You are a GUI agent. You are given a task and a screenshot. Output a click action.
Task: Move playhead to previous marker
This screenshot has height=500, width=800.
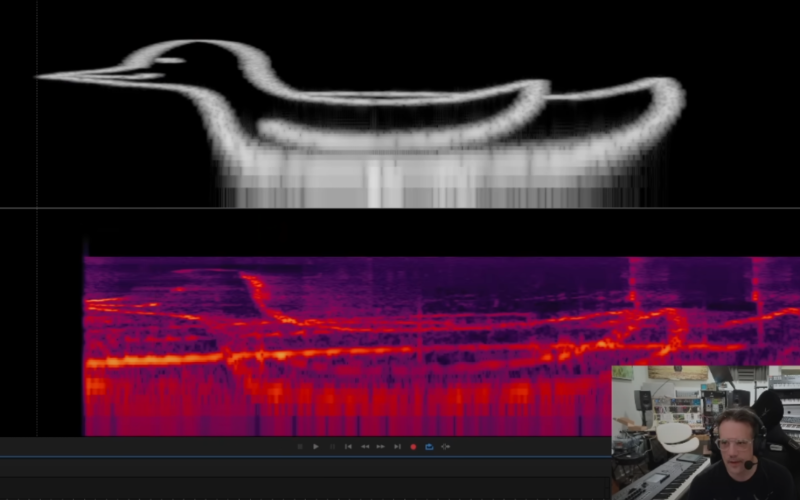tap(348, 446)
